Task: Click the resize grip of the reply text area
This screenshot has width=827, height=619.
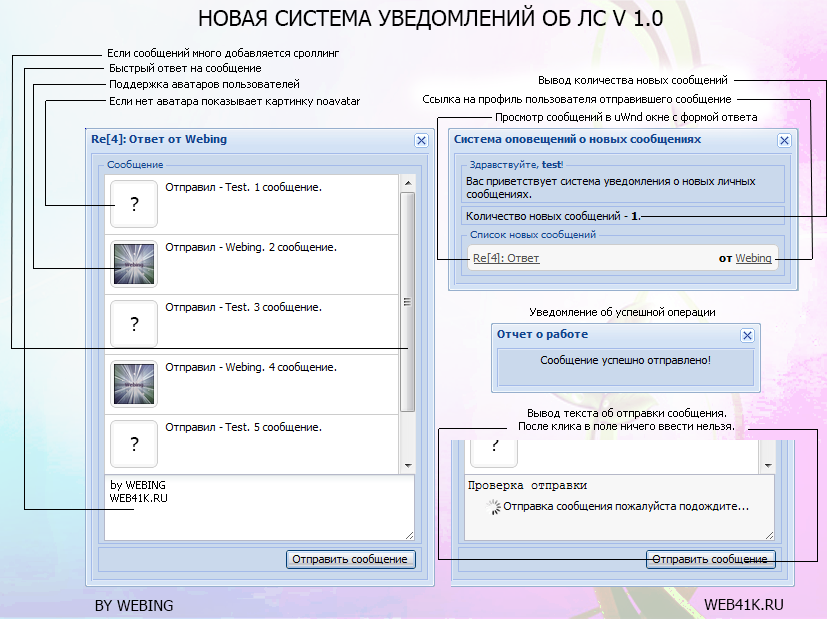Action: pos(410,535)
